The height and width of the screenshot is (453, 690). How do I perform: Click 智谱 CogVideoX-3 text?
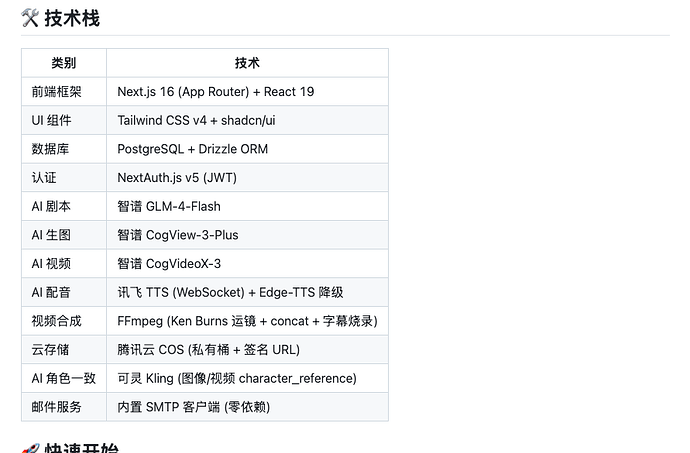[169, 263]
